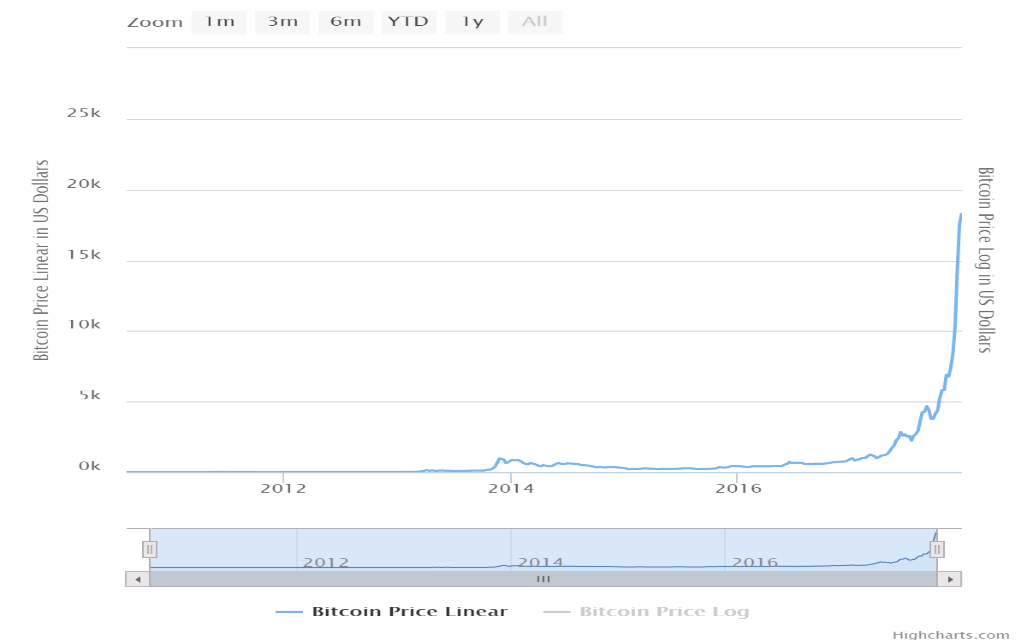Click the left navigator range handle

coord(149,549)
